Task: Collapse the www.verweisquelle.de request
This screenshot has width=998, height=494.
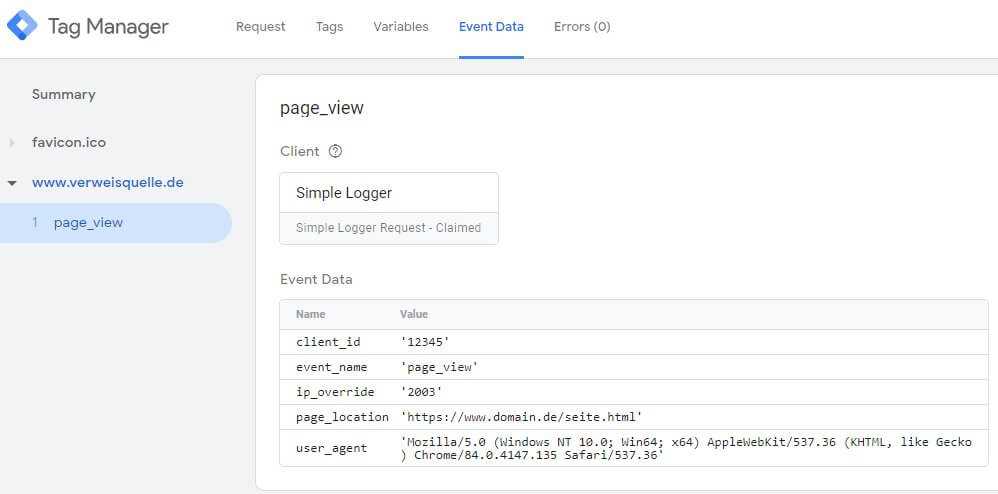Action: click(11, 183)
